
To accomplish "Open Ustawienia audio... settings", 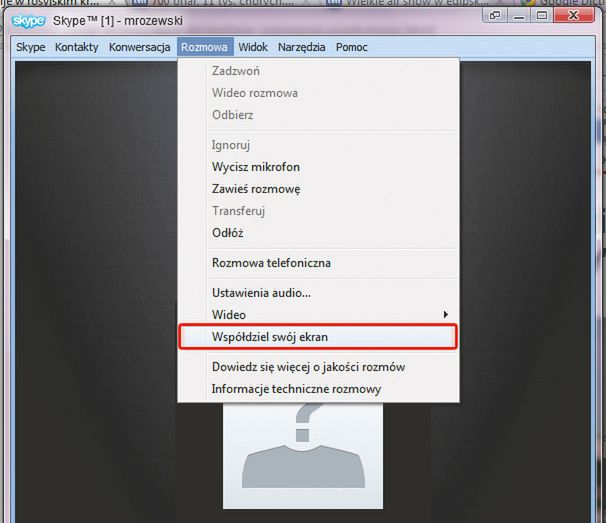I will tap(318, 293).
